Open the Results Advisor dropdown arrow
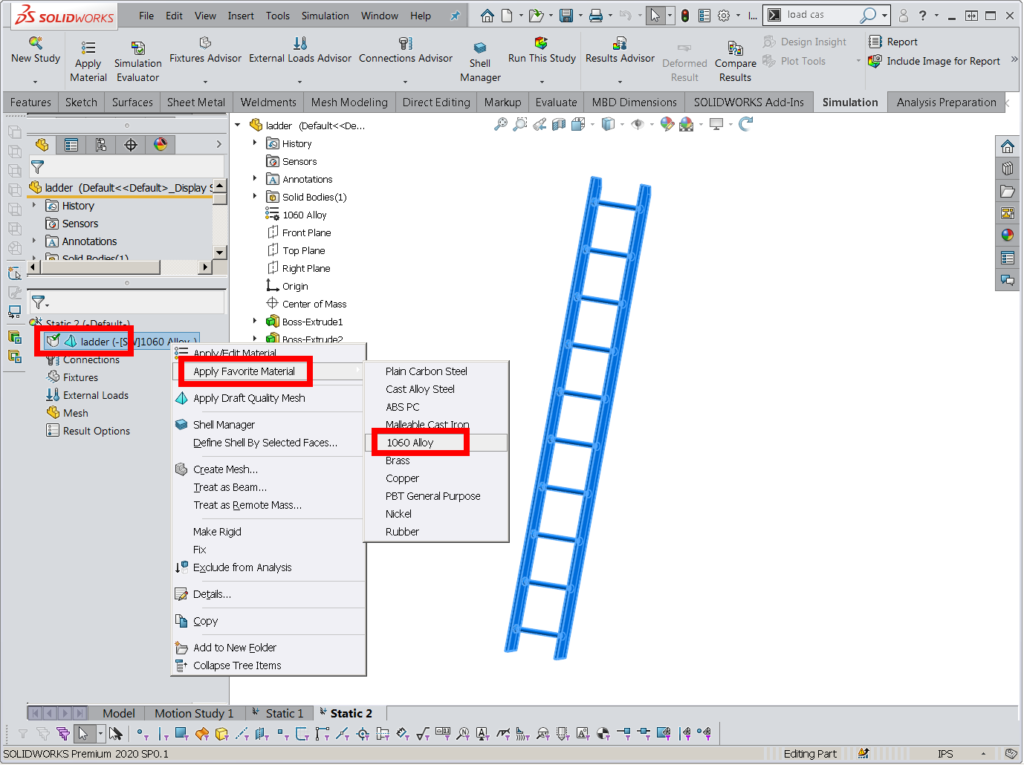Image resolution: width=1024 pixels, height=765 pixels. [620, 82]
